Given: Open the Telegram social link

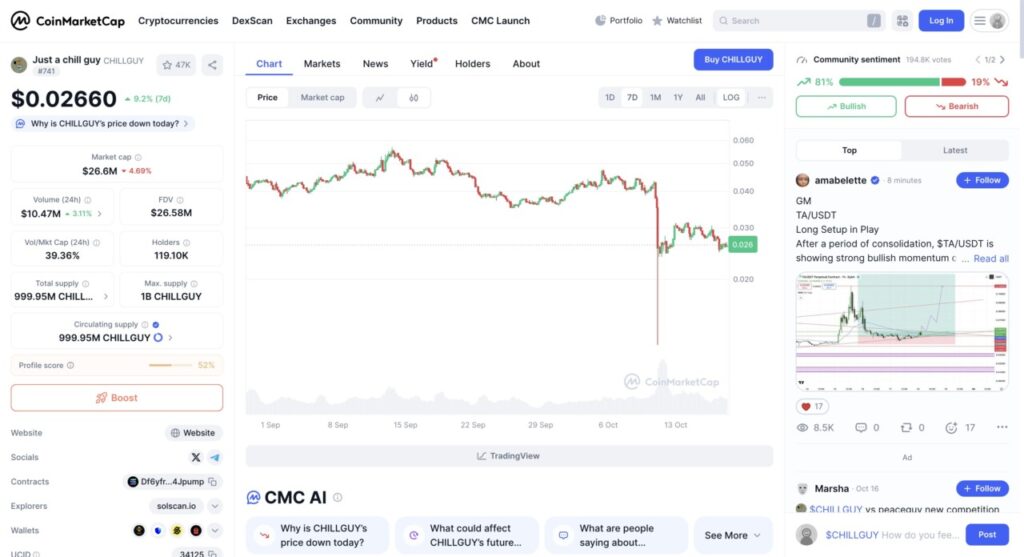Looking at the screenshot, I should click(x=214, y=457).
